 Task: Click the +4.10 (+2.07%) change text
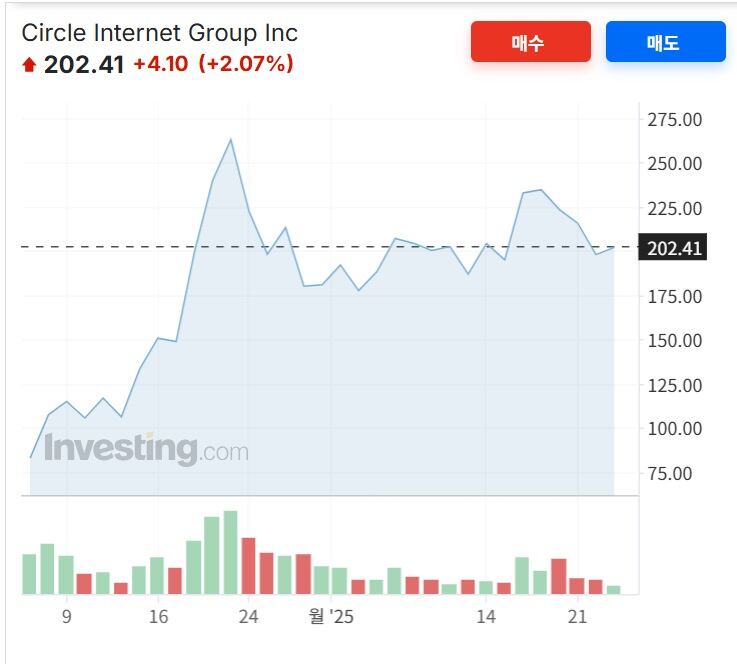[x=213, y=65]
